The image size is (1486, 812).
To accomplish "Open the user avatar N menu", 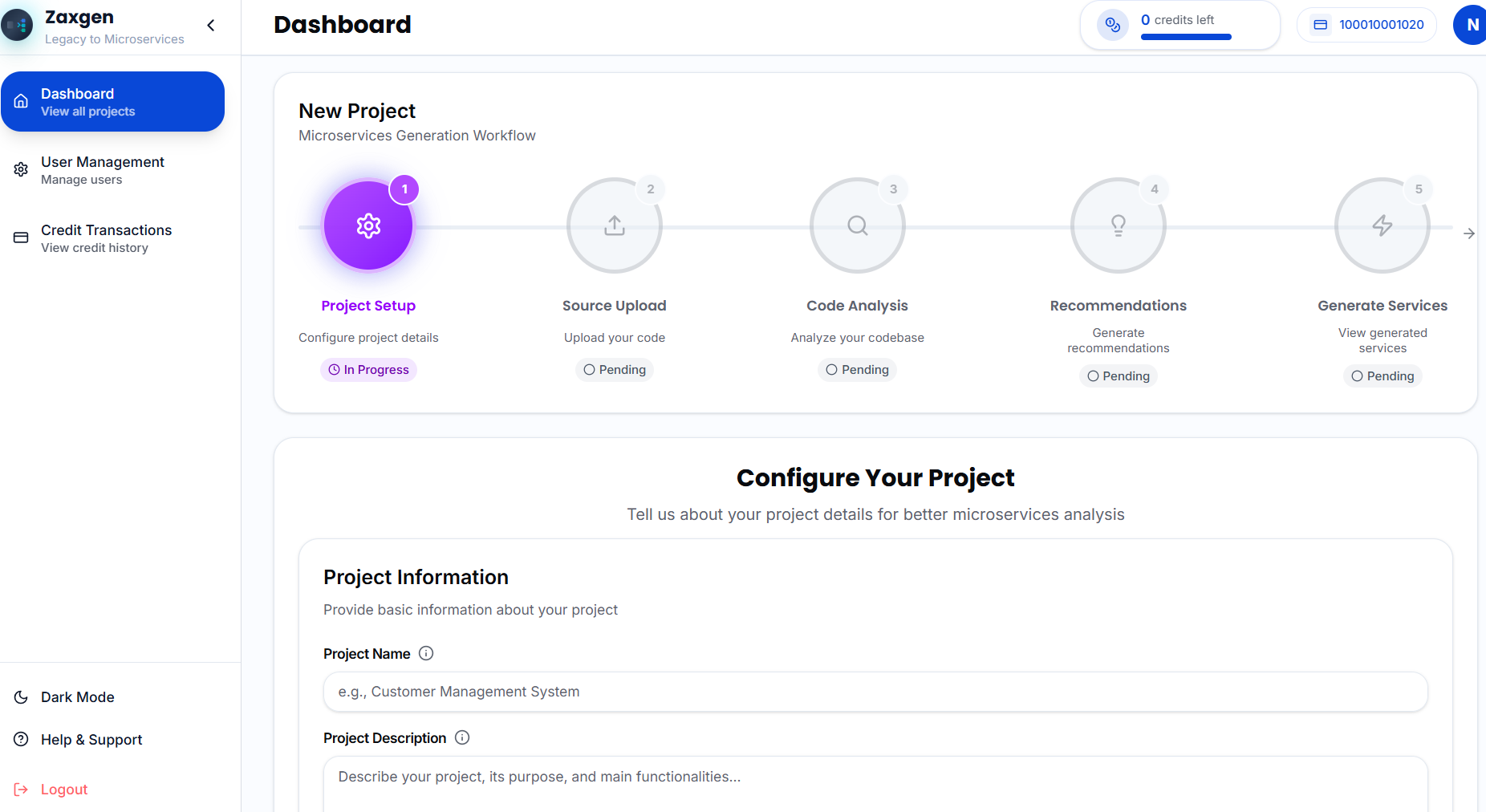I will click(1472, 25).
